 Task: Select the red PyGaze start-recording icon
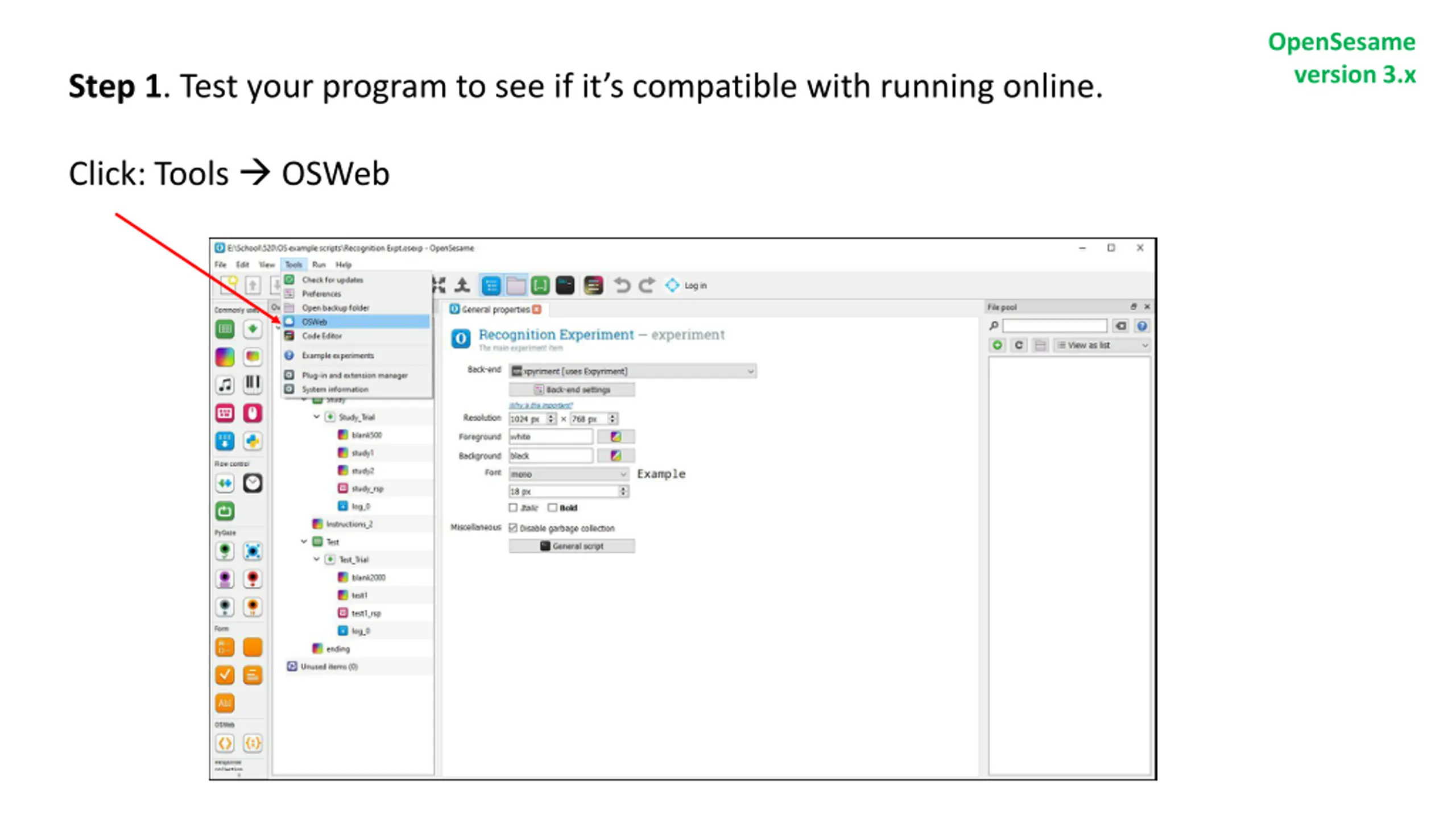pos(253,578)
